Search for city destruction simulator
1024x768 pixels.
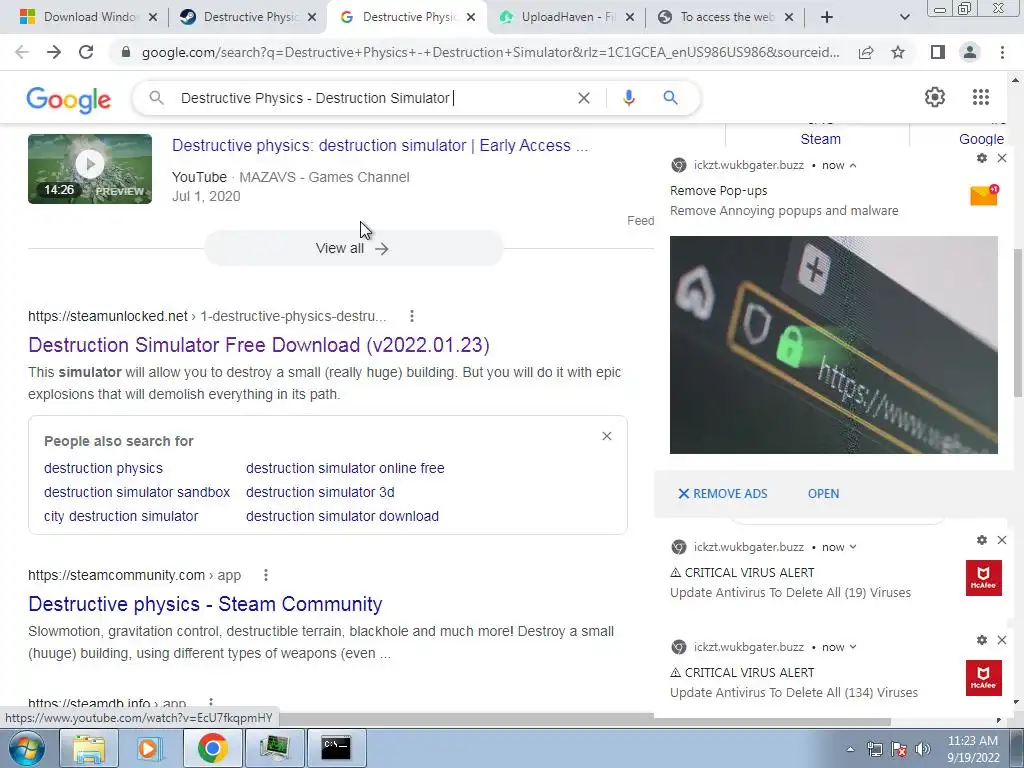tap(121, 516)
